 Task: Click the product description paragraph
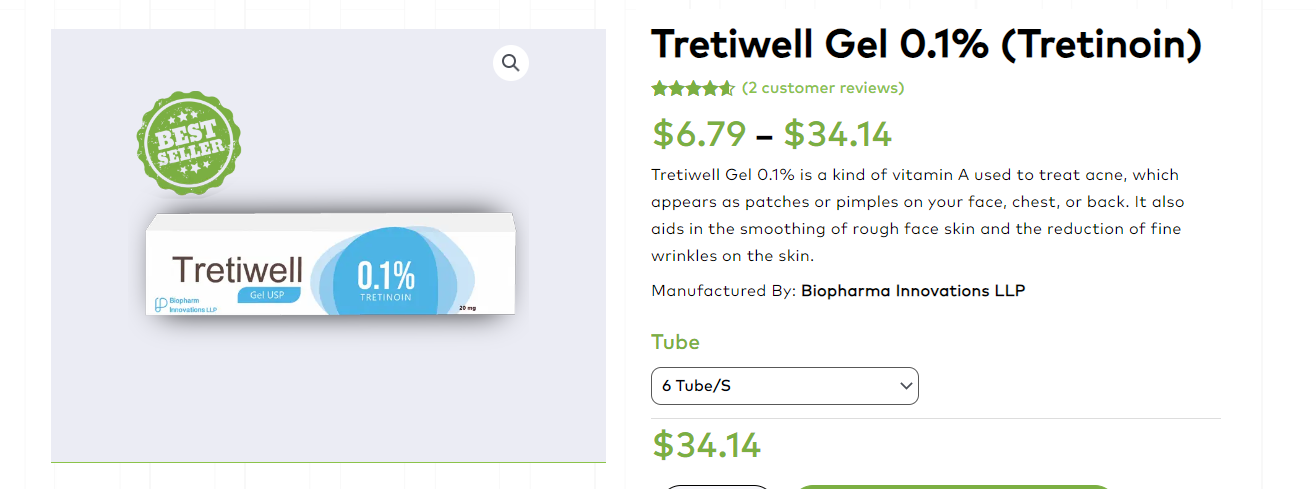915,215
